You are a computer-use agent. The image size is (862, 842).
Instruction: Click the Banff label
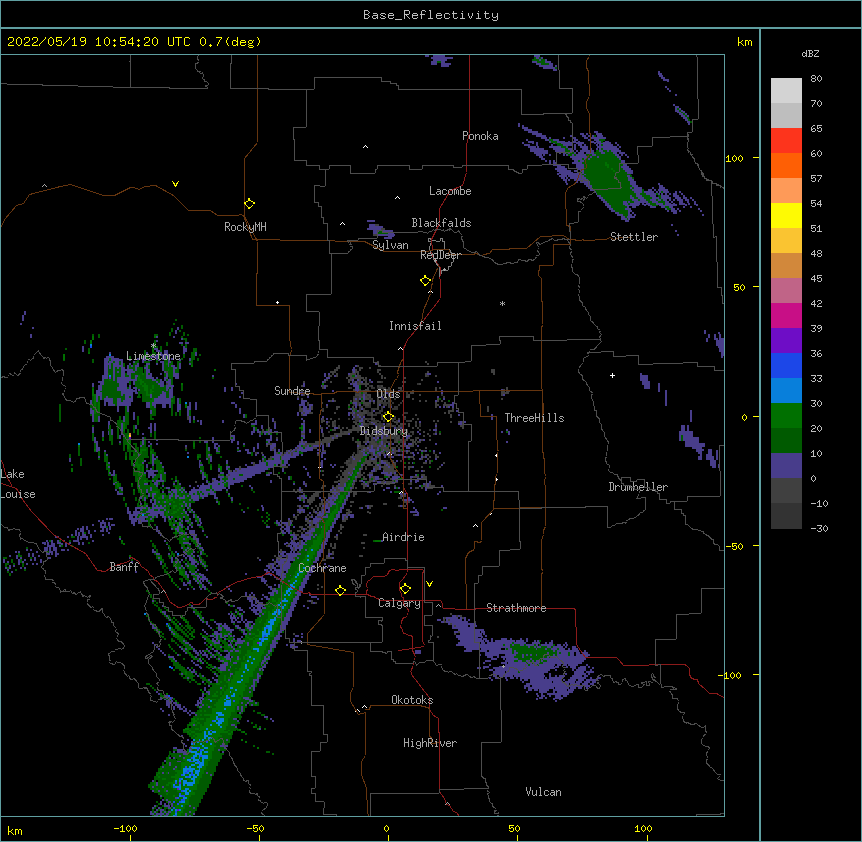pyautogui.click(x=124, y=567)
